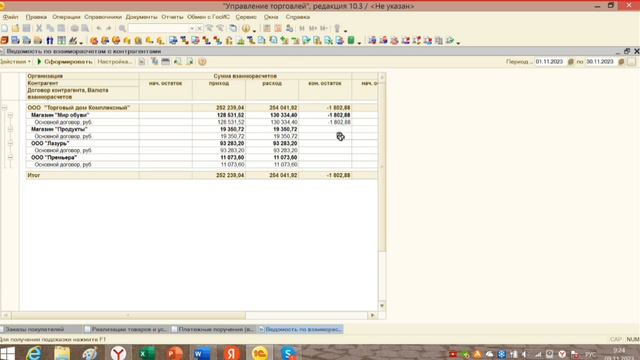Open the Справочники menu

(x=103, y=17)
